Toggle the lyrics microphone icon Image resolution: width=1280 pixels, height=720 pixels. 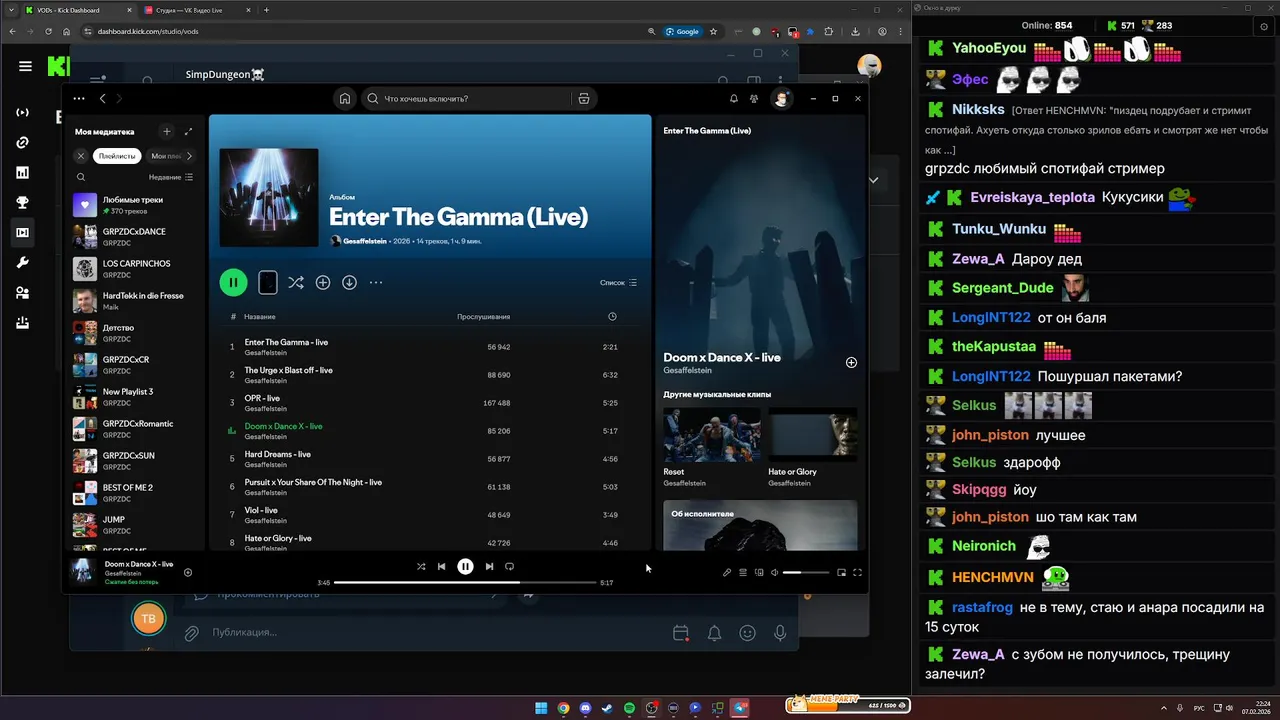tap(727, 573)
